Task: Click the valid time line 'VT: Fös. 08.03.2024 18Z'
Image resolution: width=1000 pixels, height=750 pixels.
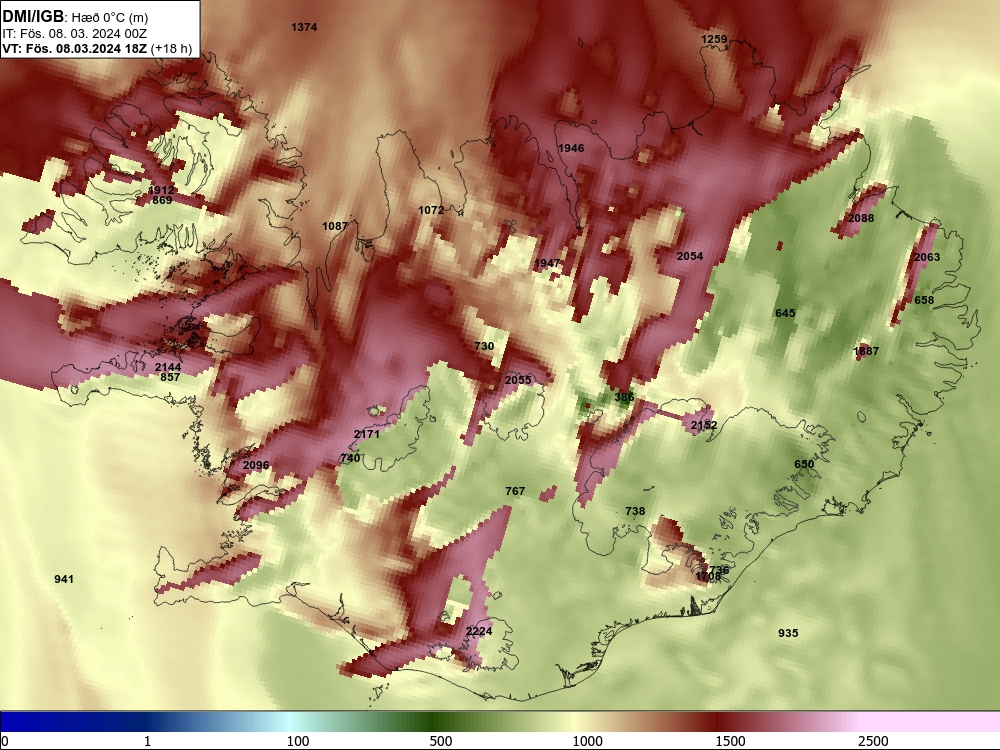Action: [75, 49]
